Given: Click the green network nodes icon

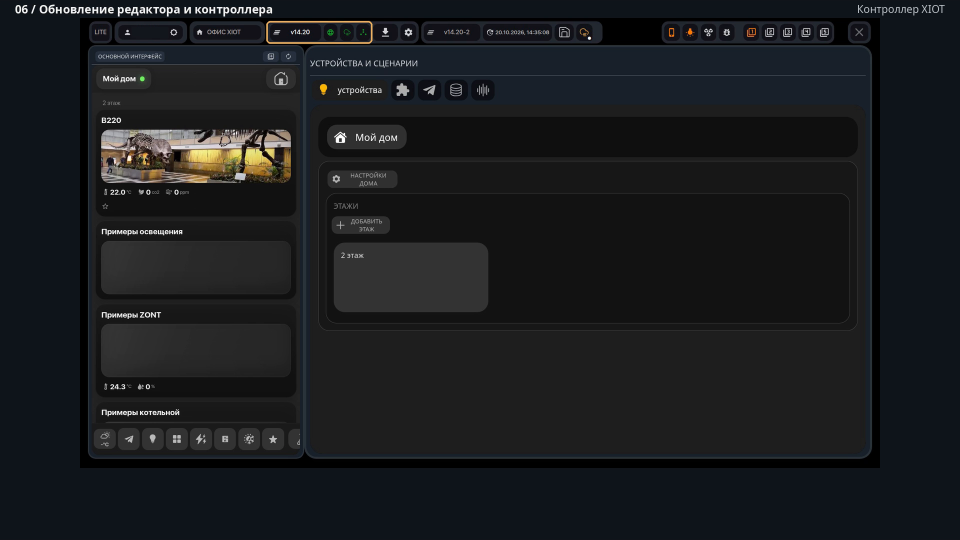Looking at the screenshot, I should click(363, 32).
